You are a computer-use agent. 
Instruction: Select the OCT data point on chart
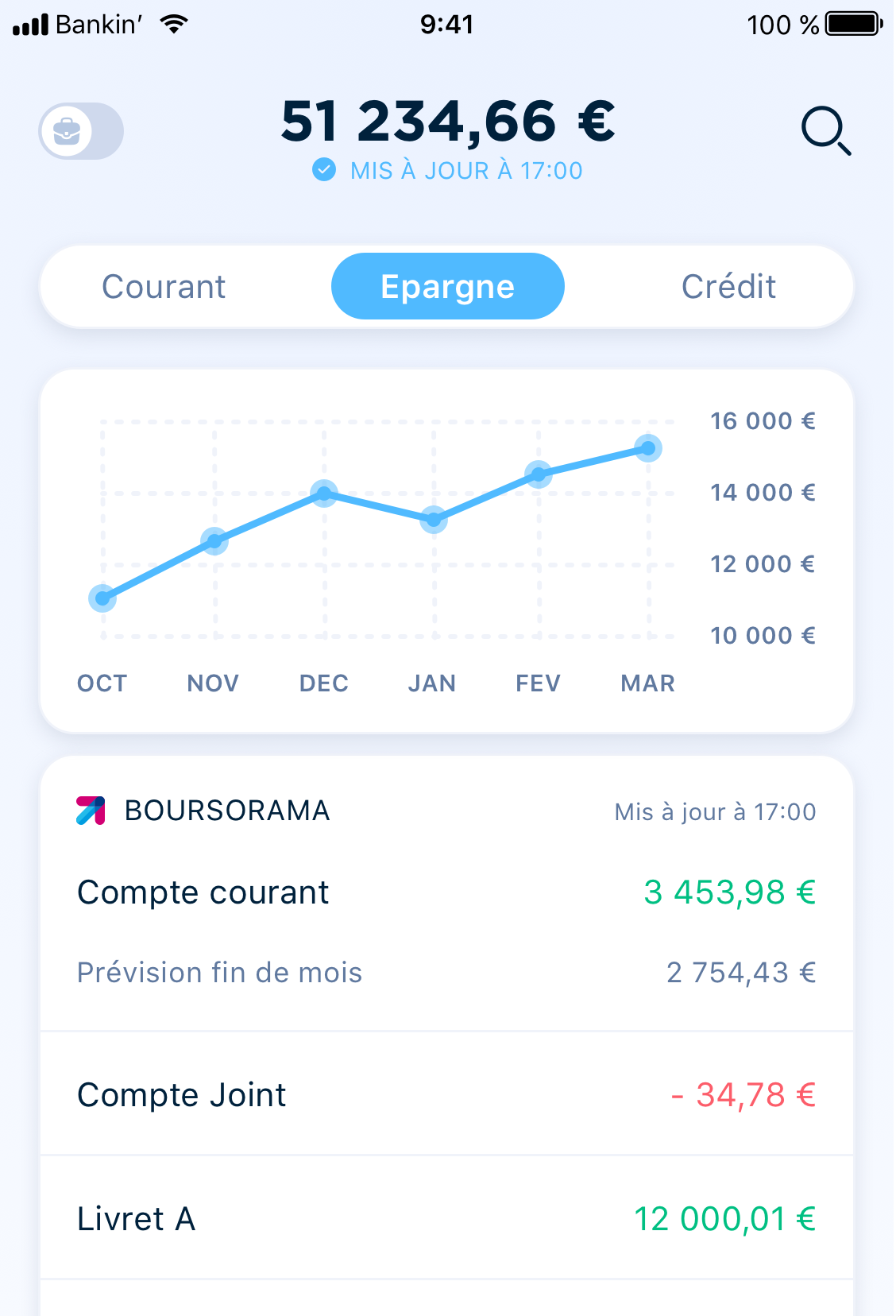[x=102, y=598]
